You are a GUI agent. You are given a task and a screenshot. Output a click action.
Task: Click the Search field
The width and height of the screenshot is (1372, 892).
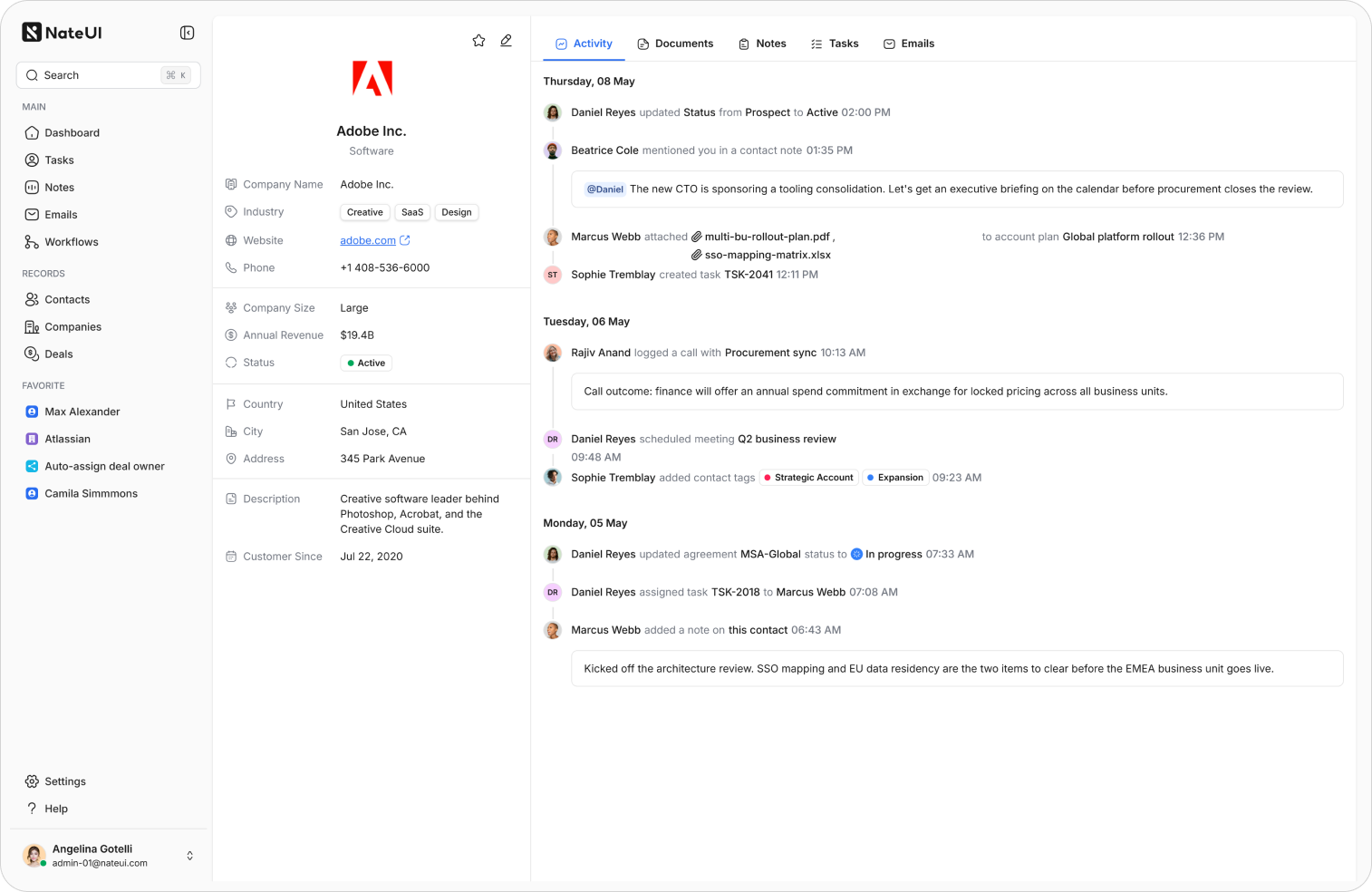pyautogui.click(x=109, y=75)
